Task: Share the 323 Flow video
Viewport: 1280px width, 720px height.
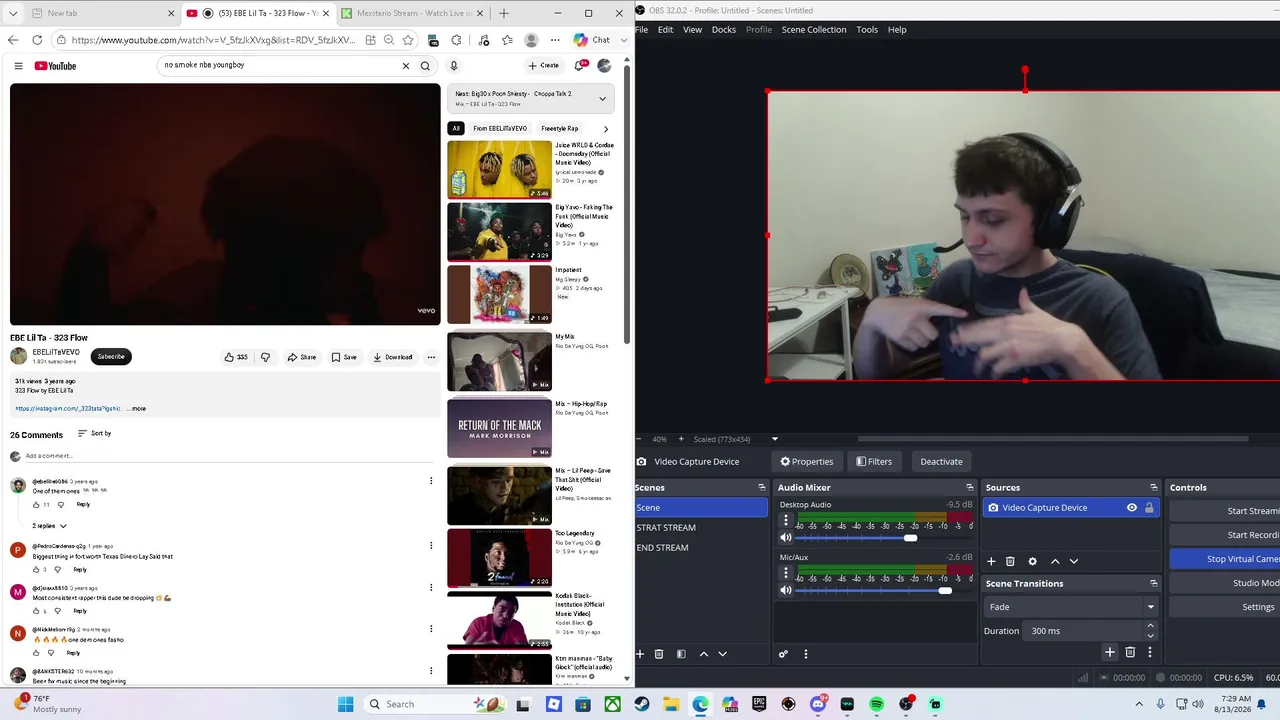Action: (301, 357)
